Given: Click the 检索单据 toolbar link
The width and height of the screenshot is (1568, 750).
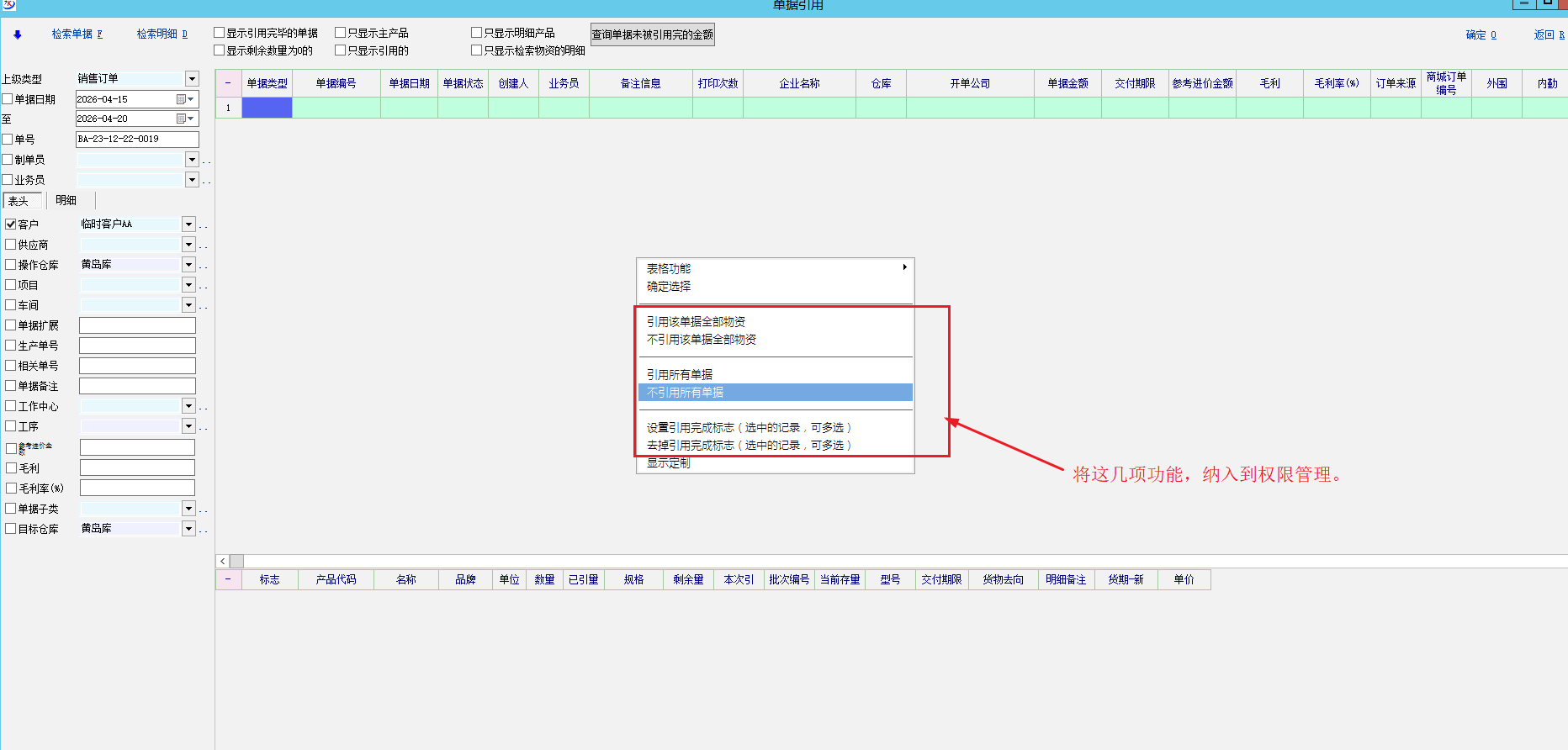Looking at the screenshot, I should coord(77,34).
